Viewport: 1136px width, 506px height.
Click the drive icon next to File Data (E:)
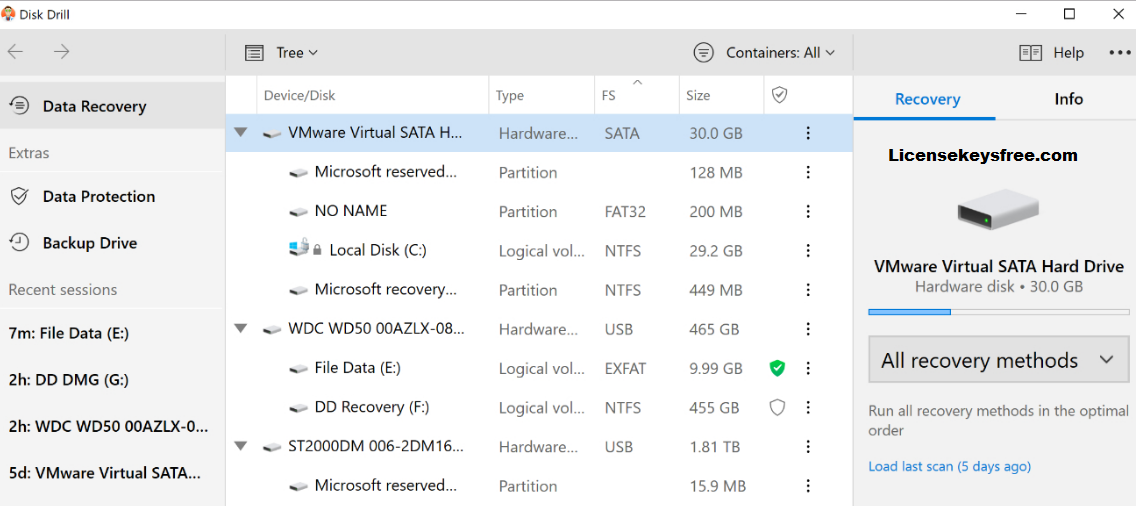[298, 370]
